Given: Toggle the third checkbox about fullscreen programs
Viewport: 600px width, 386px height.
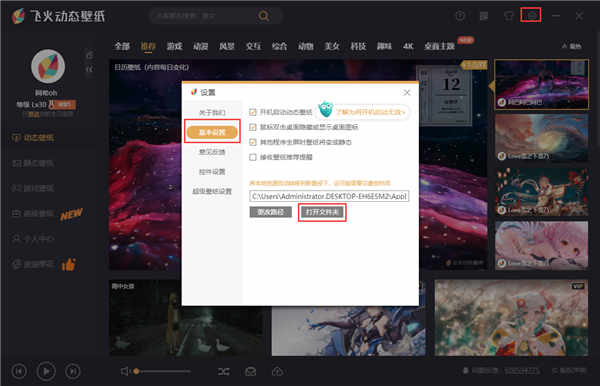Looking at the screenshot, I should (x=253, y=142).
